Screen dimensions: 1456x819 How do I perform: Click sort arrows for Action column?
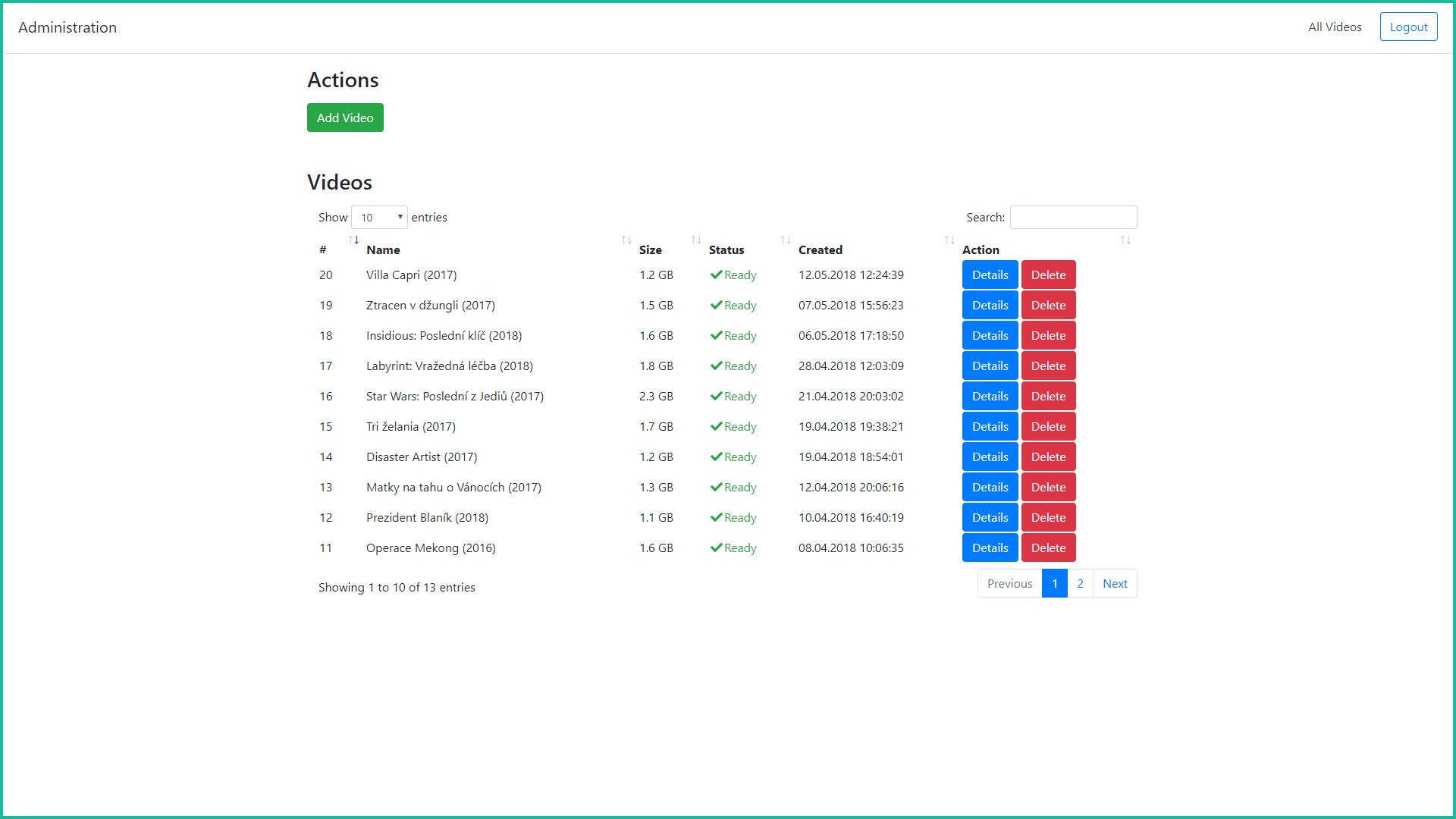tap(1125, 240)
